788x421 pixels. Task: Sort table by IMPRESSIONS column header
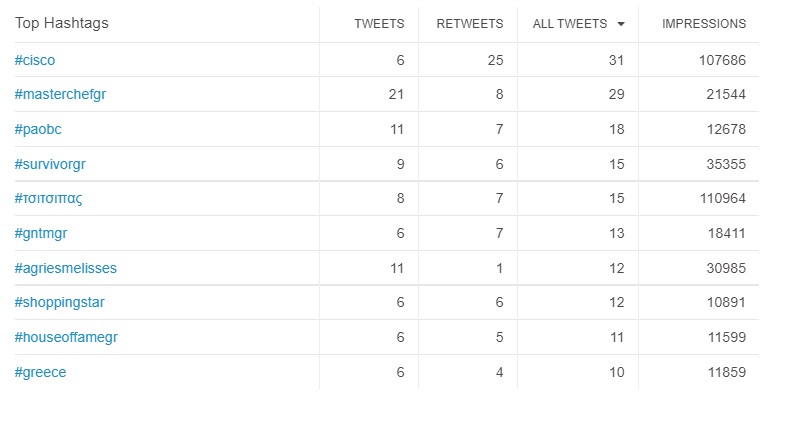click(703, 24)
